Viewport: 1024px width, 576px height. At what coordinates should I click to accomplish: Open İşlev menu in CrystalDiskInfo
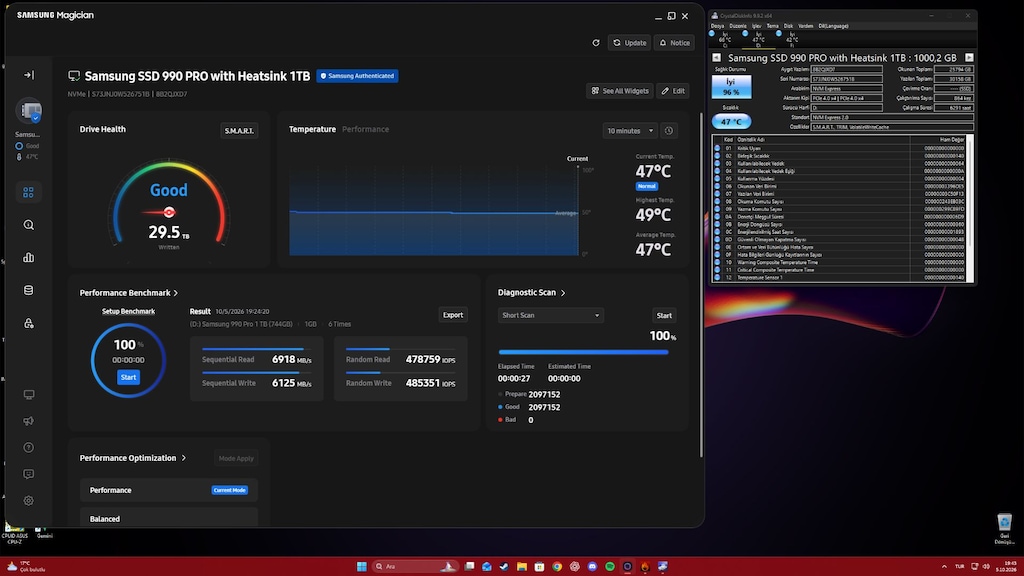pyautogui.click(x=756, y=26)
